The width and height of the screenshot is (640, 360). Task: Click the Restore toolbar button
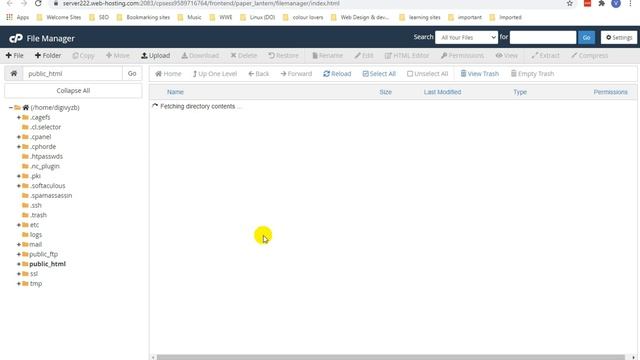tap(283, 56)
